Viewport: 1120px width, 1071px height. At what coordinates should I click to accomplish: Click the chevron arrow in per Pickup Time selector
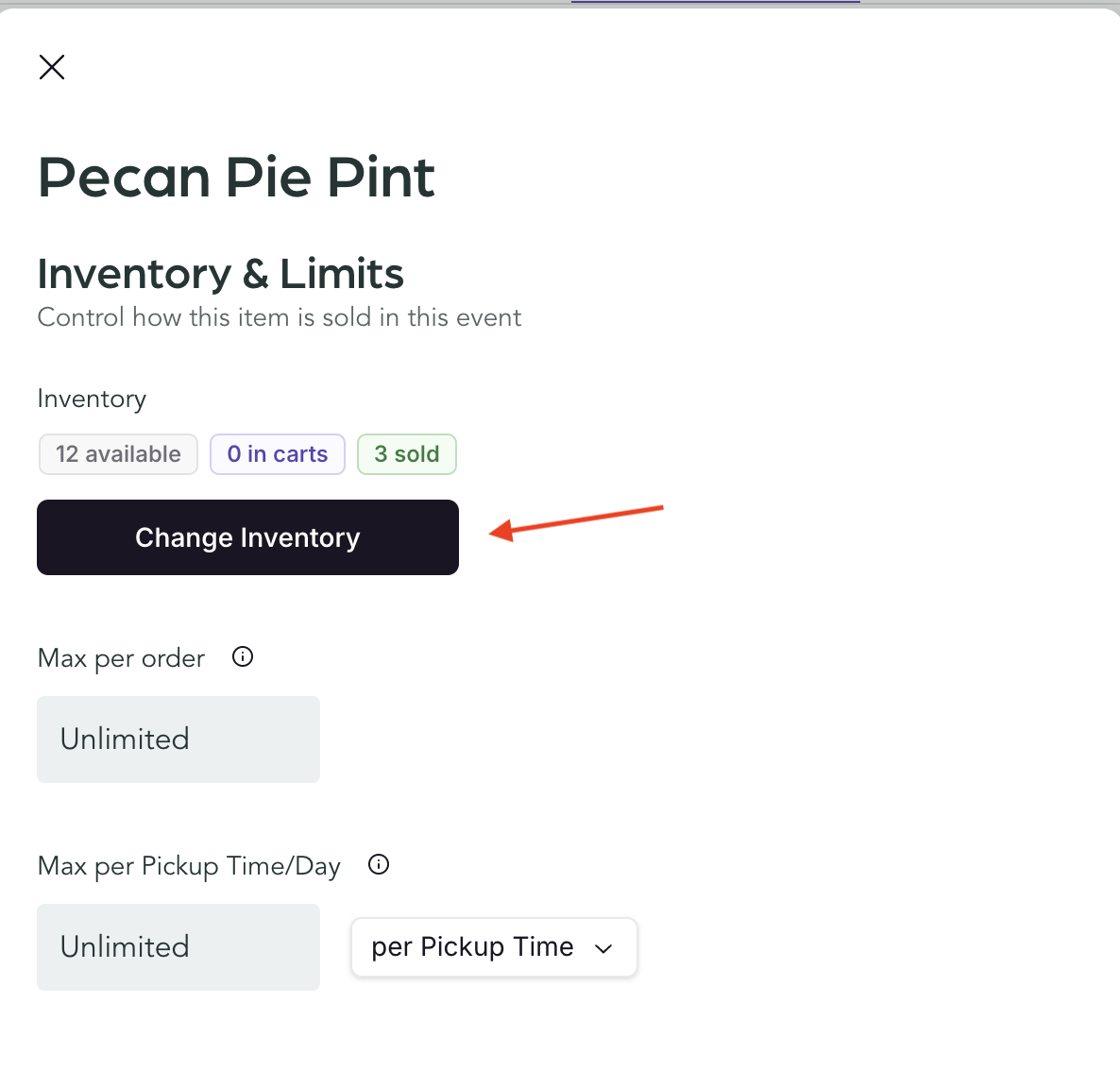point(604,949)
